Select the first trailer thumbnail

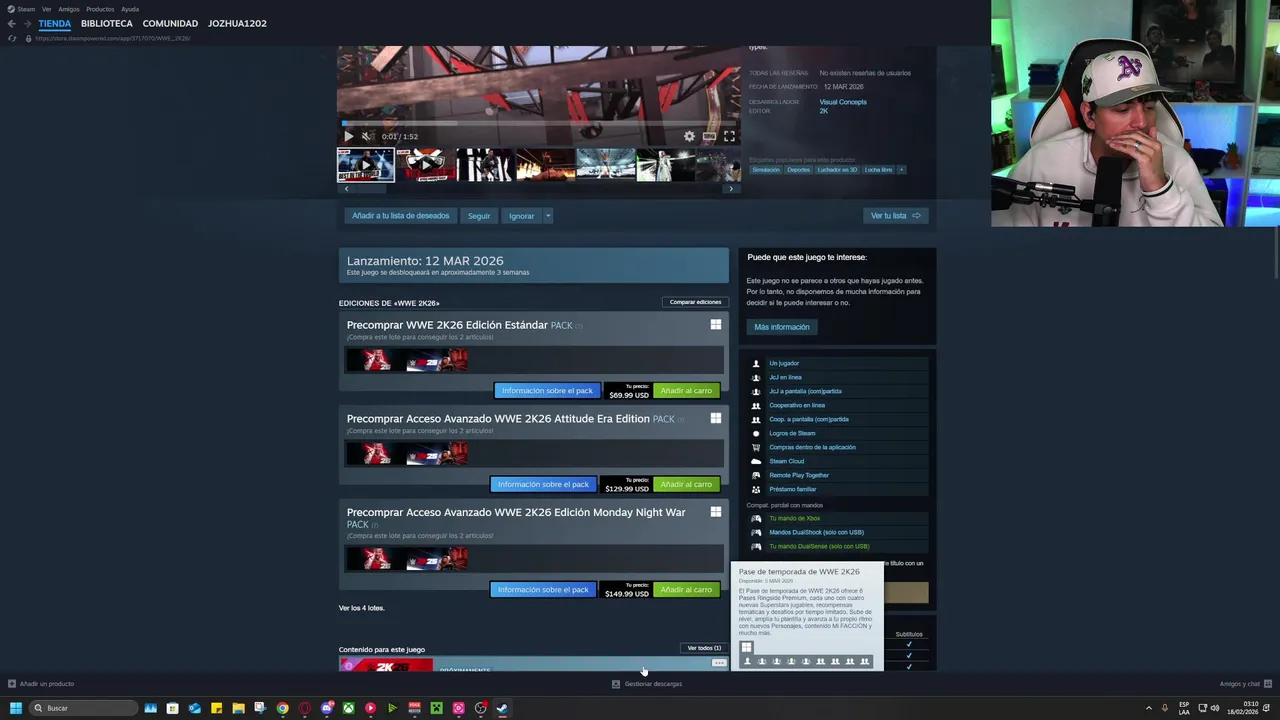[365, 165]
